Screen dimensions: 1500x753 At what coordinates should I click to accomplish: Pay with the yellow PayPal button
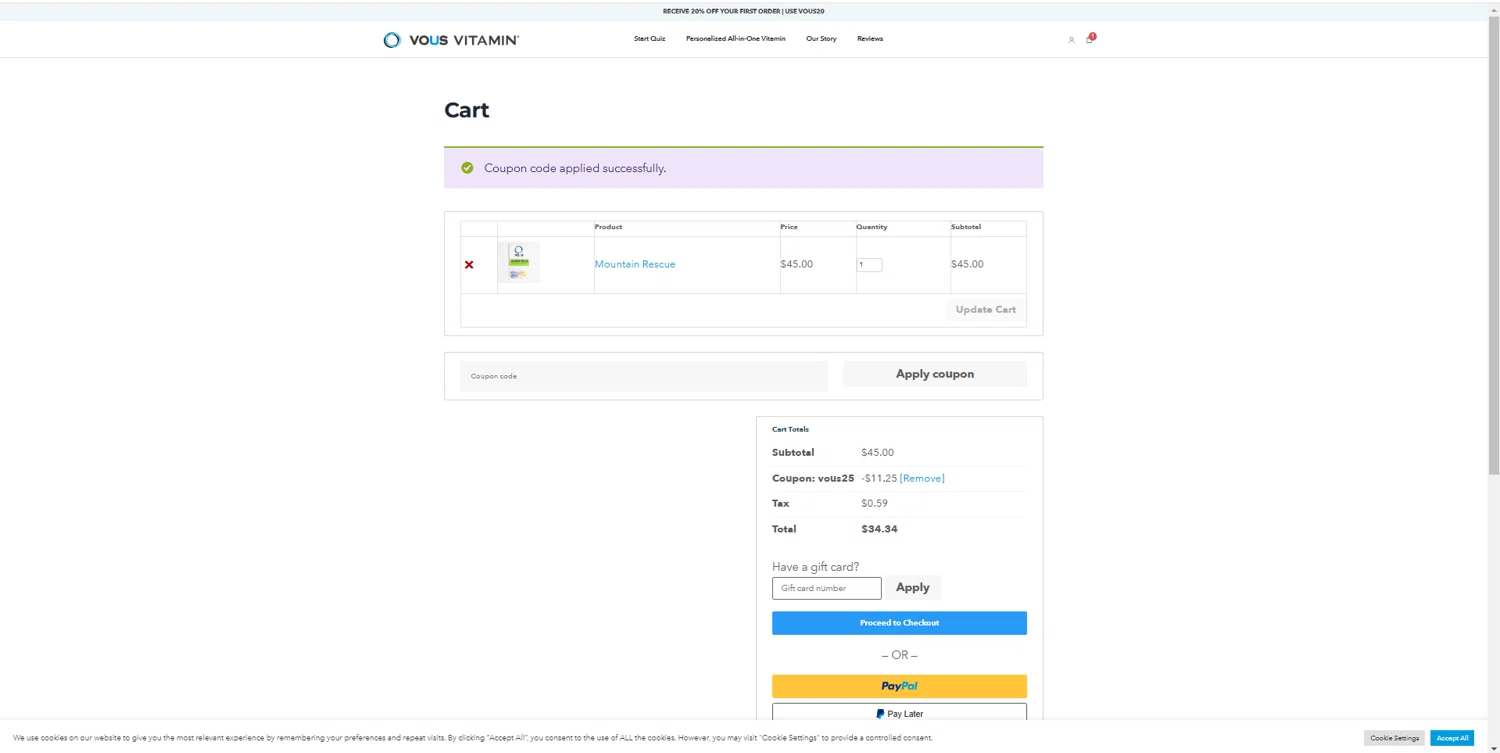coord(899,686)
